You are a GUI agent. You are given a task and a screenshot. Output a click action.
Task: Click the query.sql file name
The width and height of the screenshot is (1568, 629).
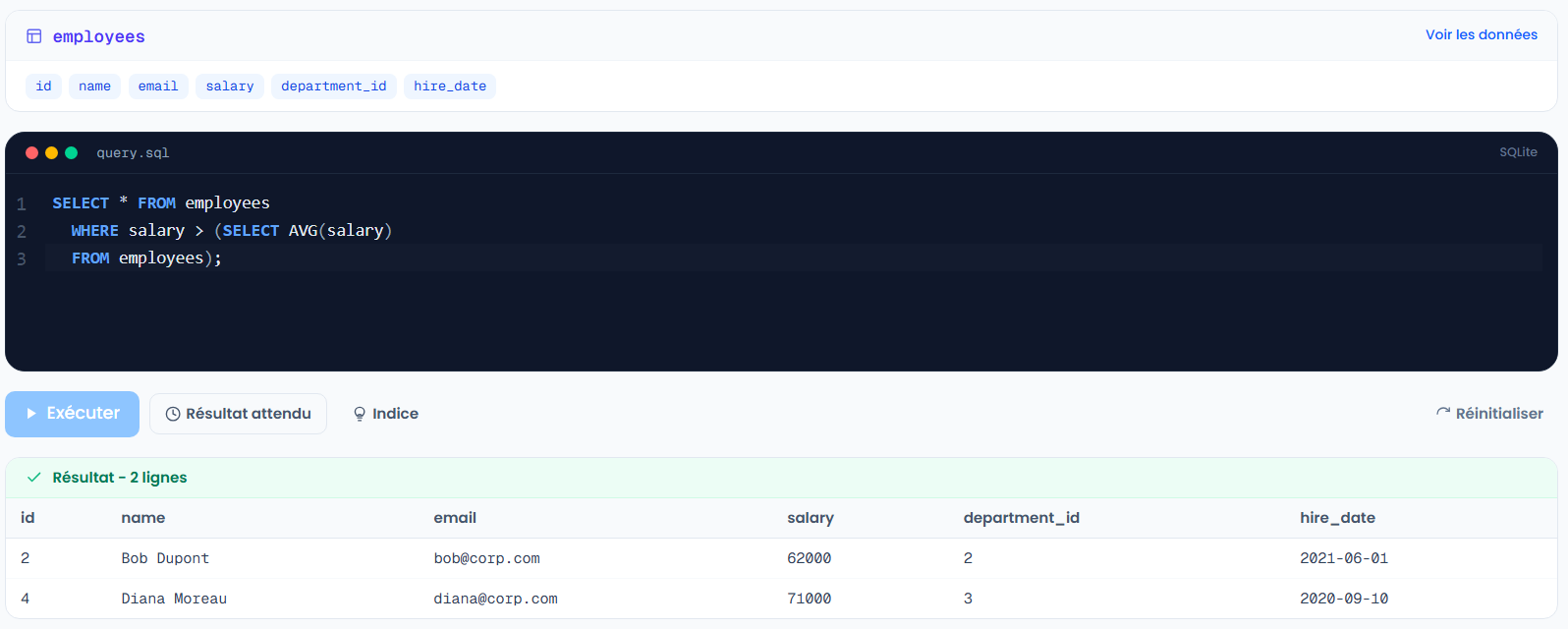point(133,152)
